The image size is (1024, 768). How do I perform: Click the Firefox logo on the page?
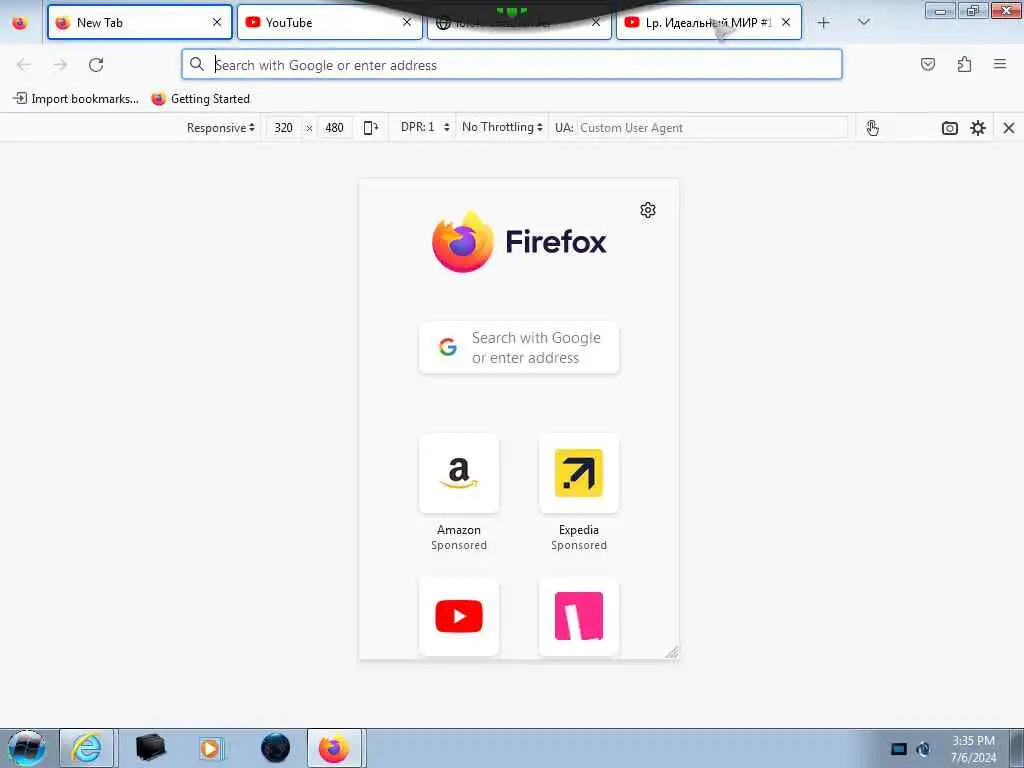point(519,242)
